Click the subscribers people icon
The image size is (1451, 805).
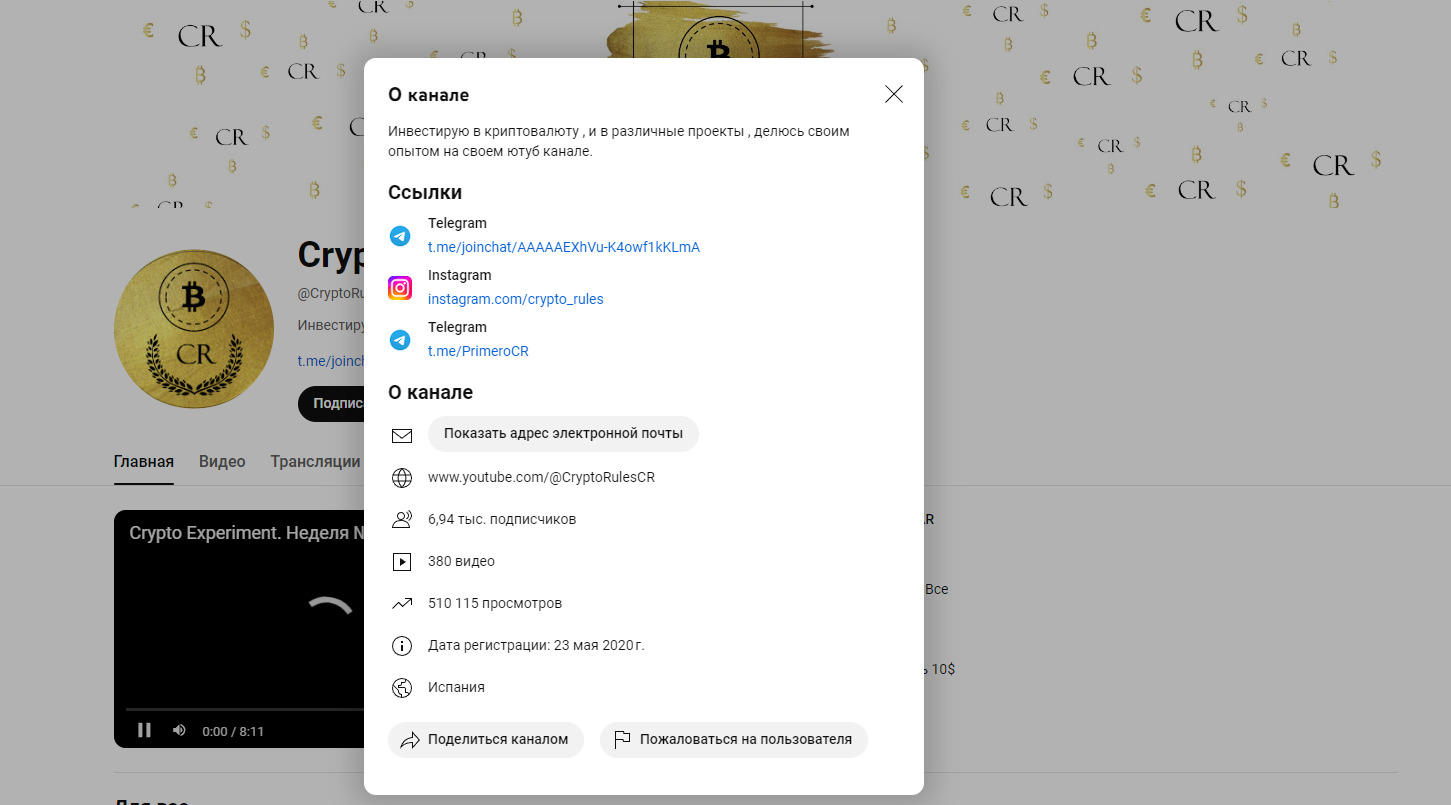tap(402, 520)
